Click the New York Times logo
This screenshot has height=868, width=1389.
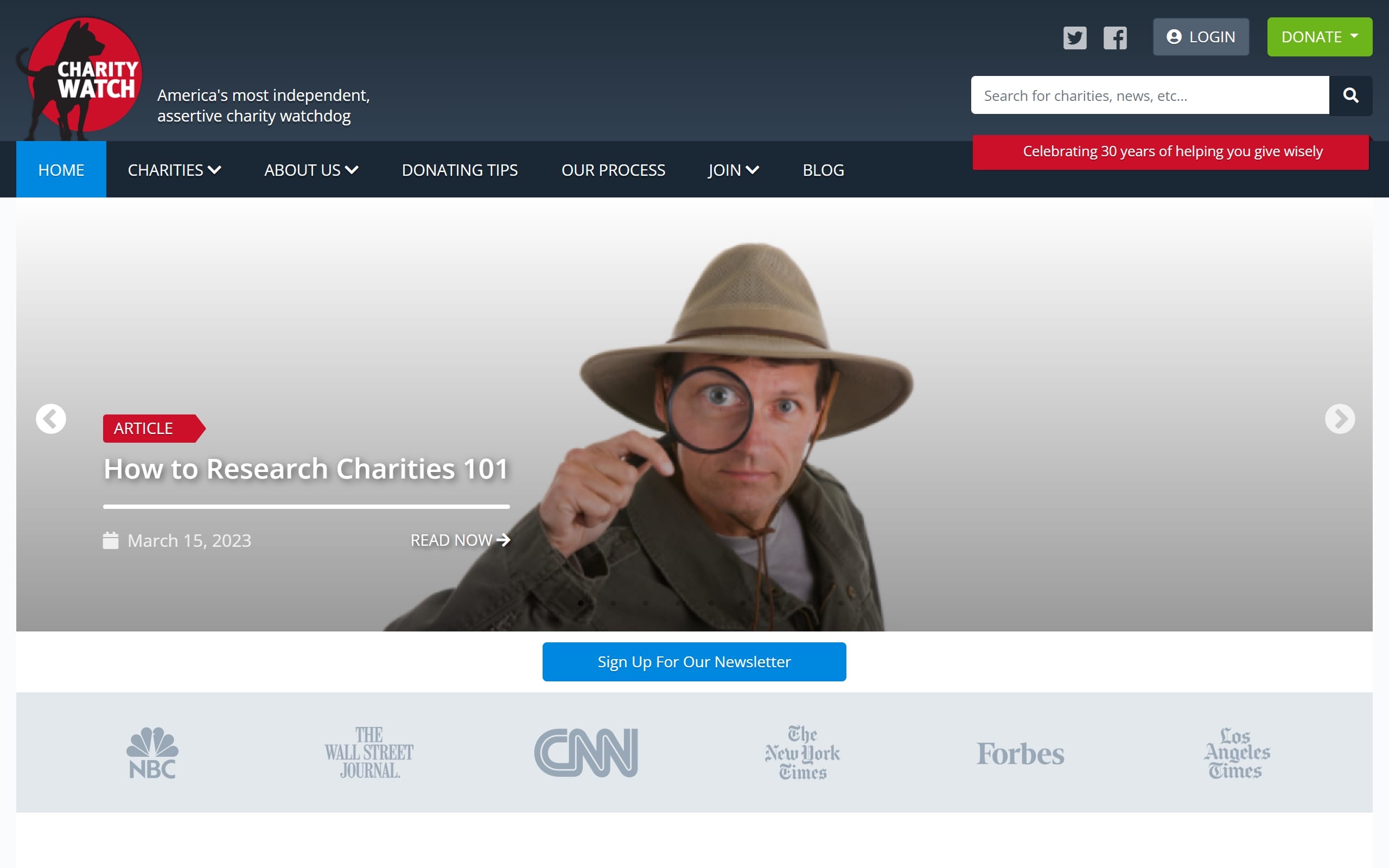[802, 752]
